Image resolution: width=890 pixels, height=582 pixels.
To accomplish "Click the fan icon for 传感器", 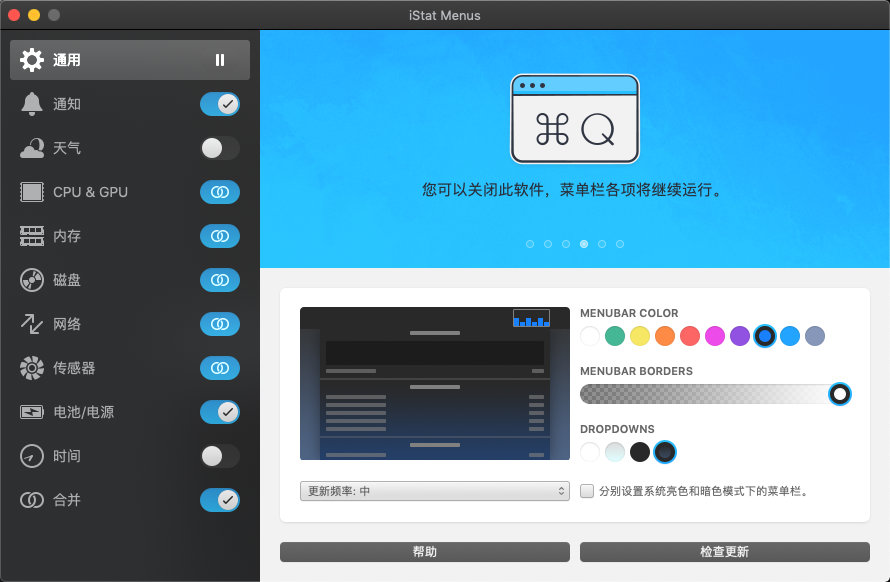I will pyautogui.click(x=32, y=368).
